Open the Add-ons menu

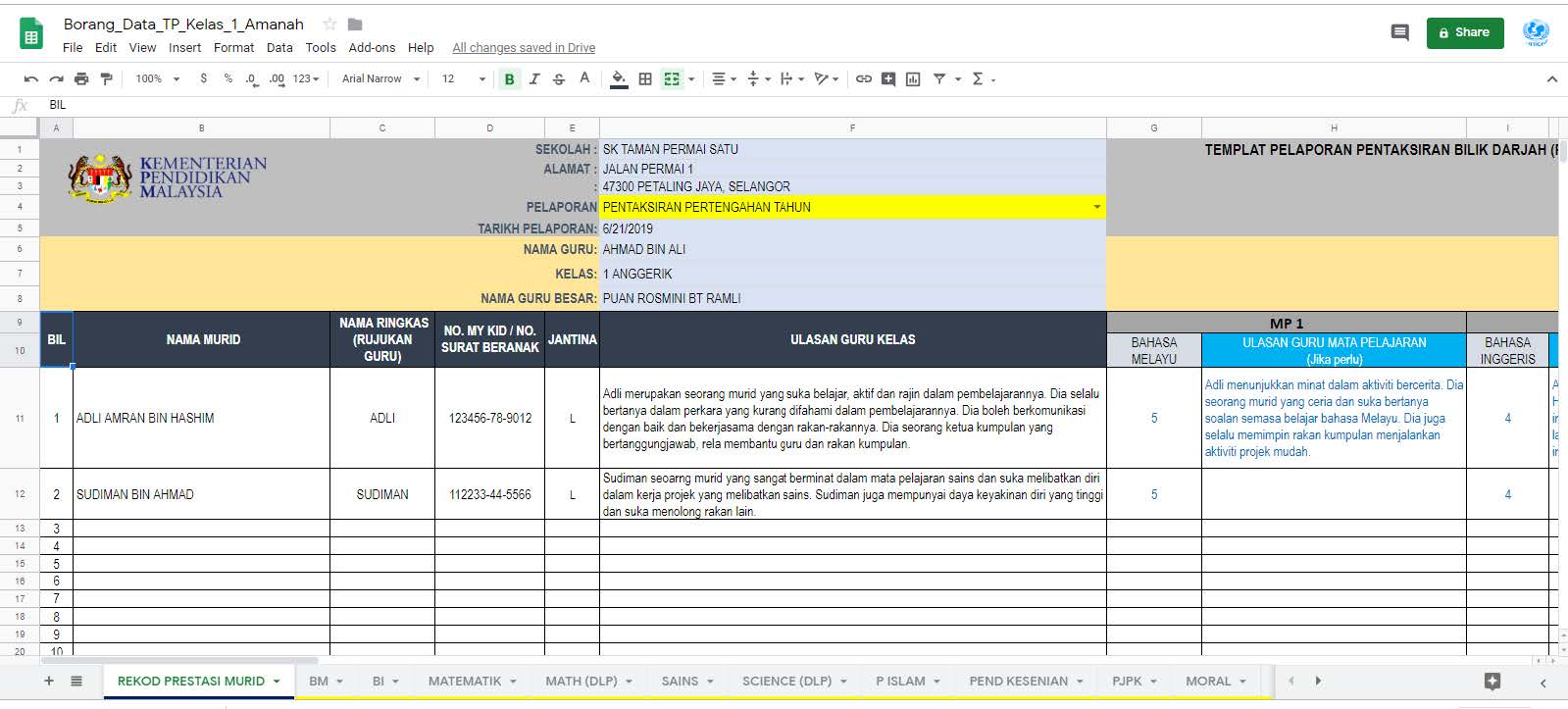pos(372,47)
